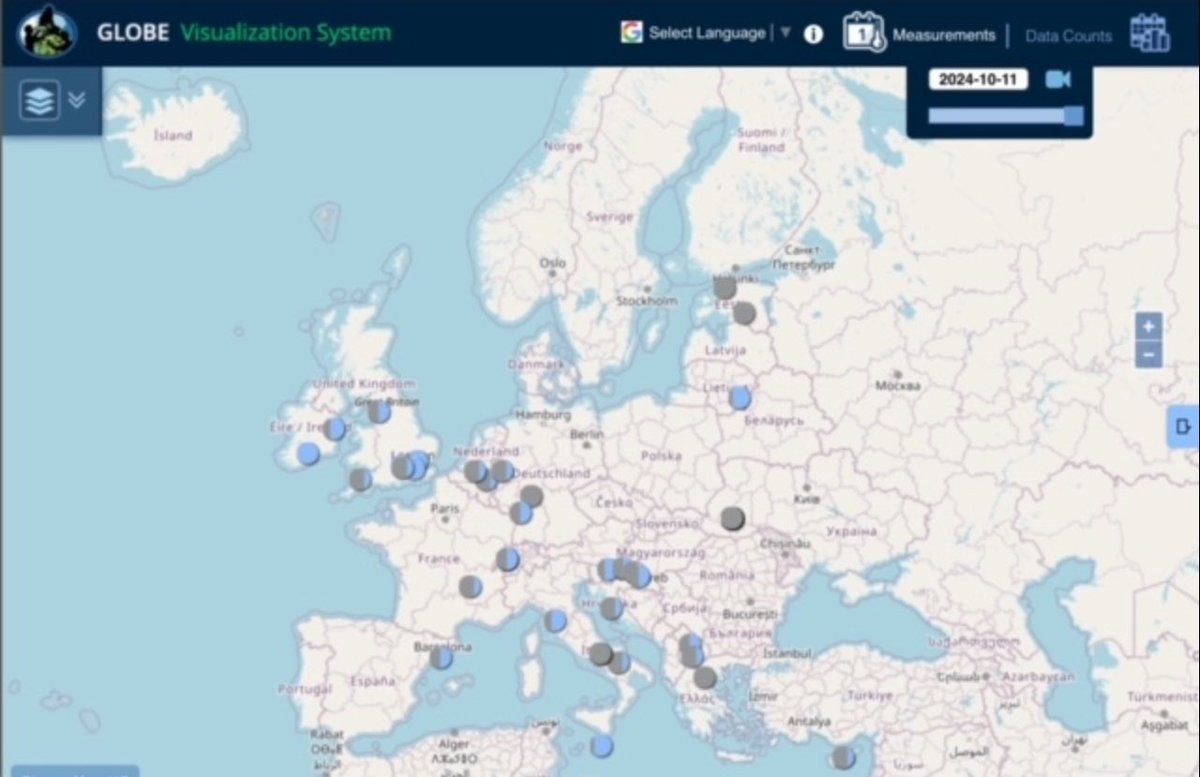The image size is (1200, 777).
Task: Click the GLOBE program logo
Action: click(x=47, y=32)
